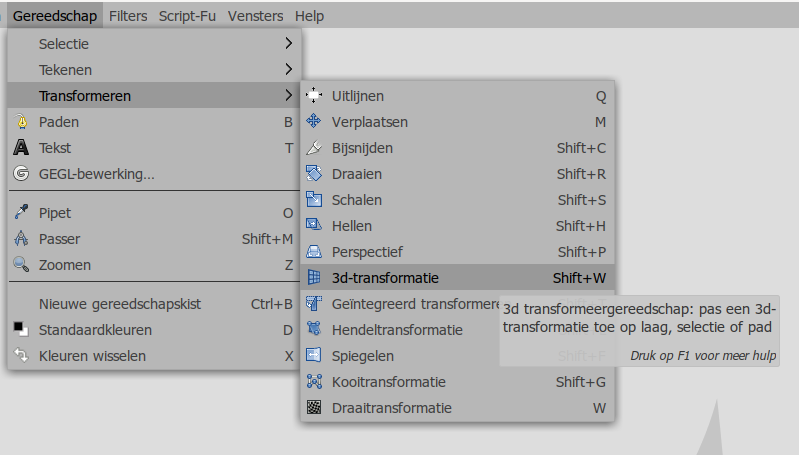The height and width of the screenshot is (455, 799).
Task: Click the Zoomen magnifier icon
Action: [x=21, y=264]
